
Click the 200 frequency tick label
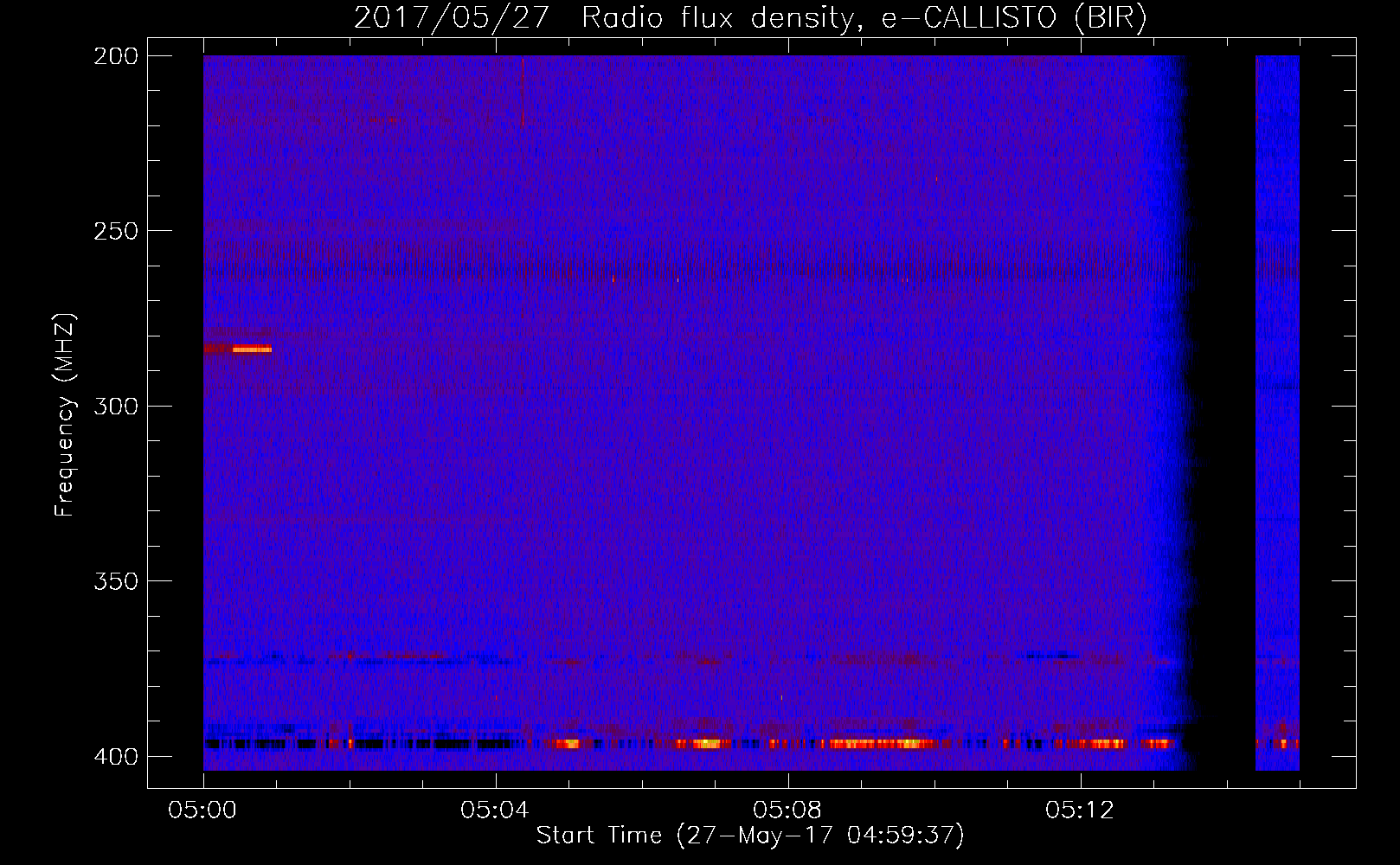click(x=116, y=56)
